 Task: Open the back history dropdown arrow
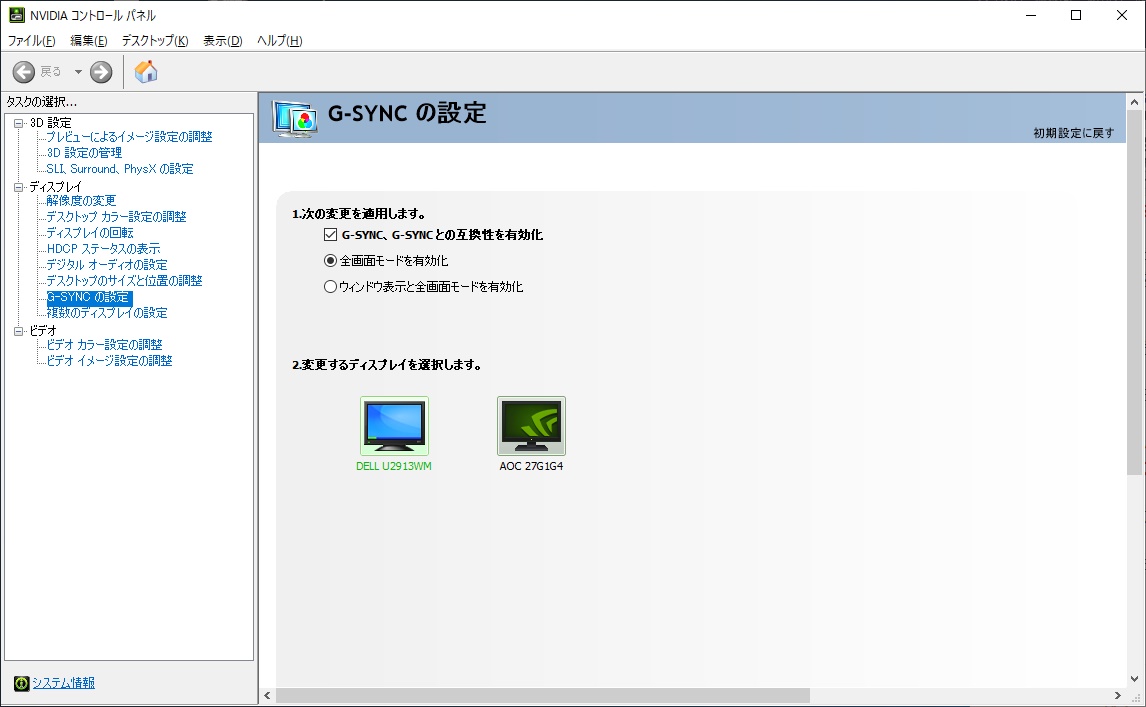coord(78,72)
